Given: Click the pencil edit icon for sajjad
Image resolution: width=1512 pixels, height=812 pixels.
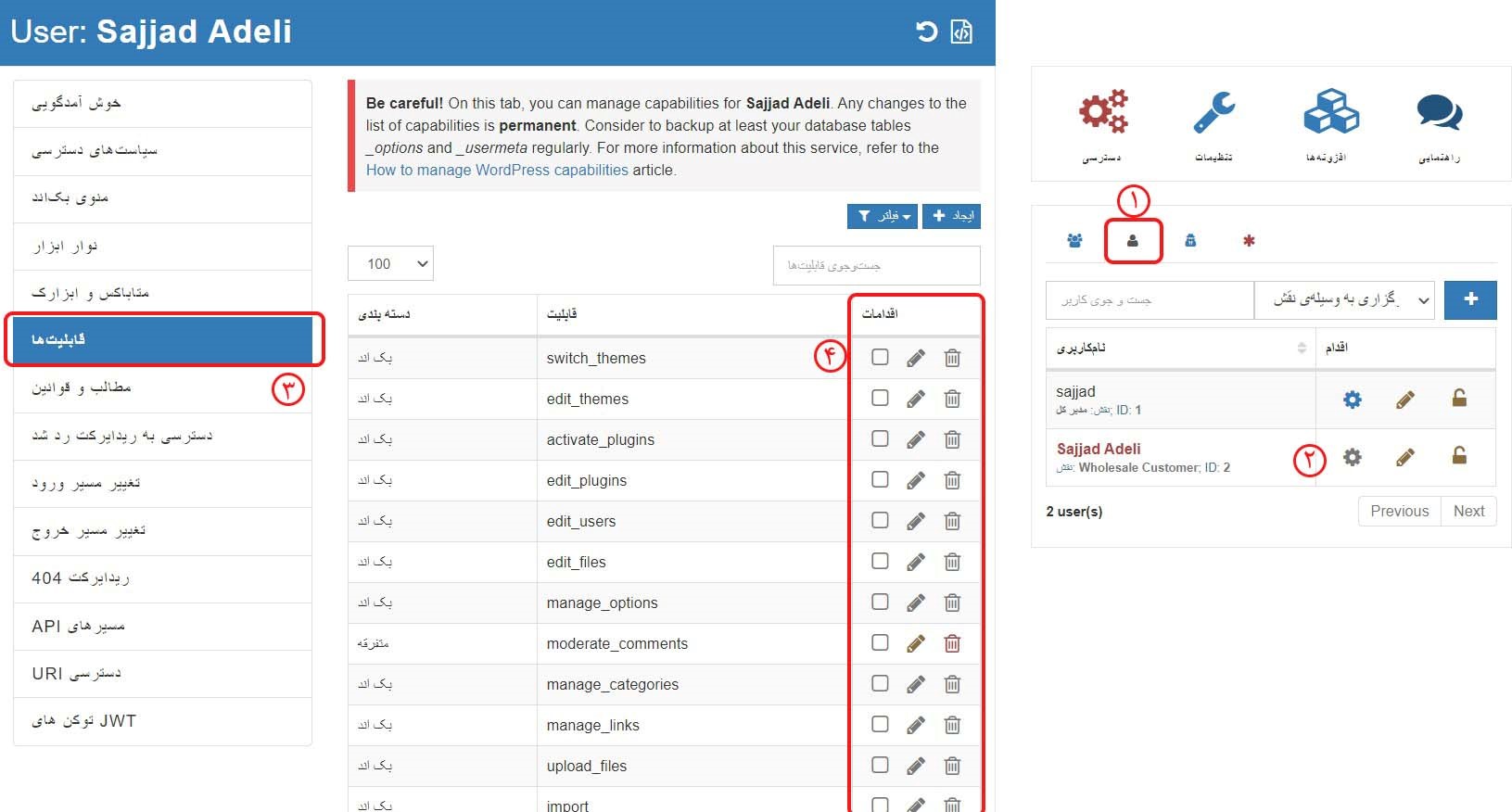Looking at the screenshot, I should [x=1405, y=400].
